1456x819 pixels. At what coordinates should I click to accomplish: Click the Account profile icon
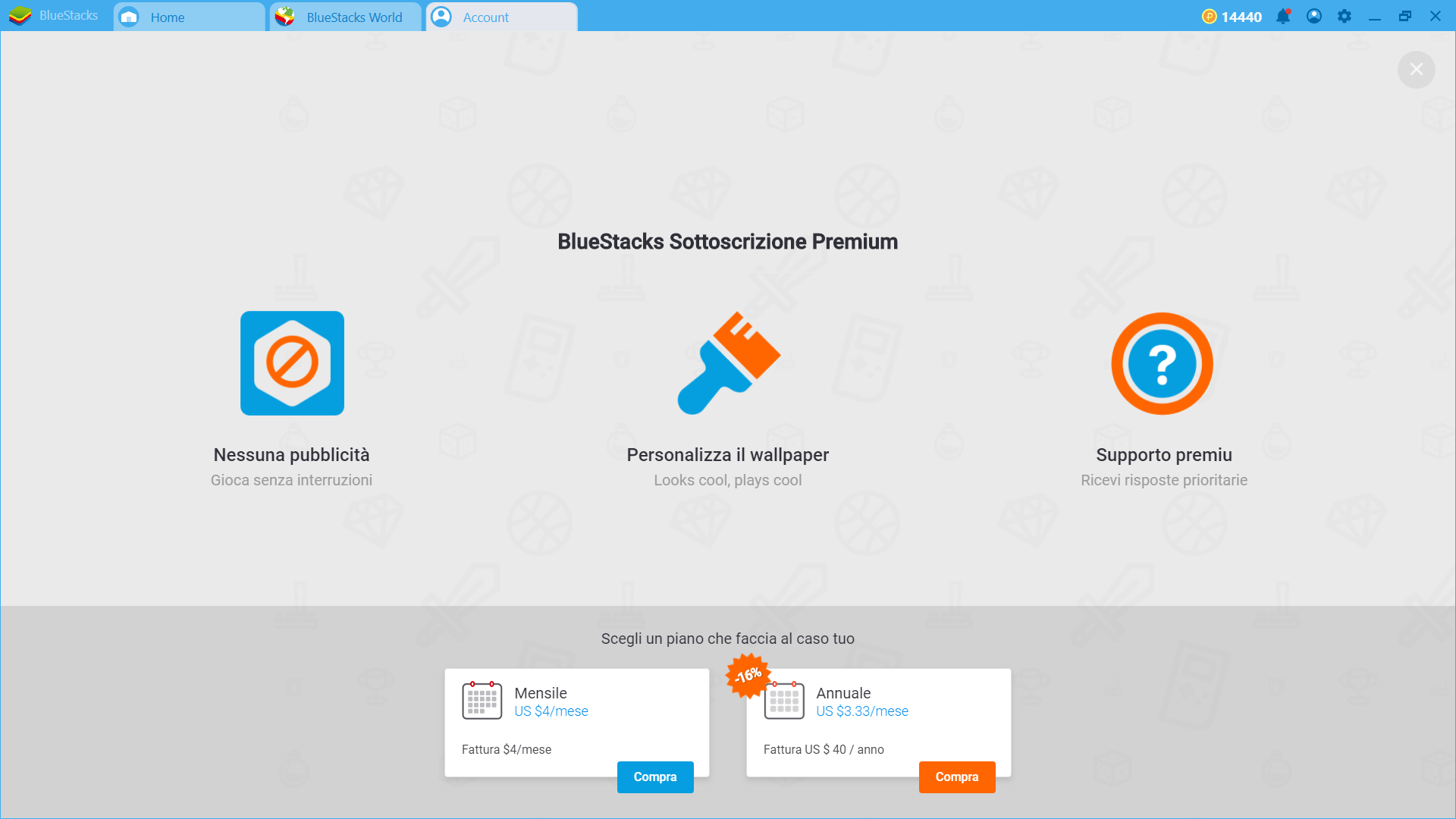pyautogui.click(x=442, y=17)
